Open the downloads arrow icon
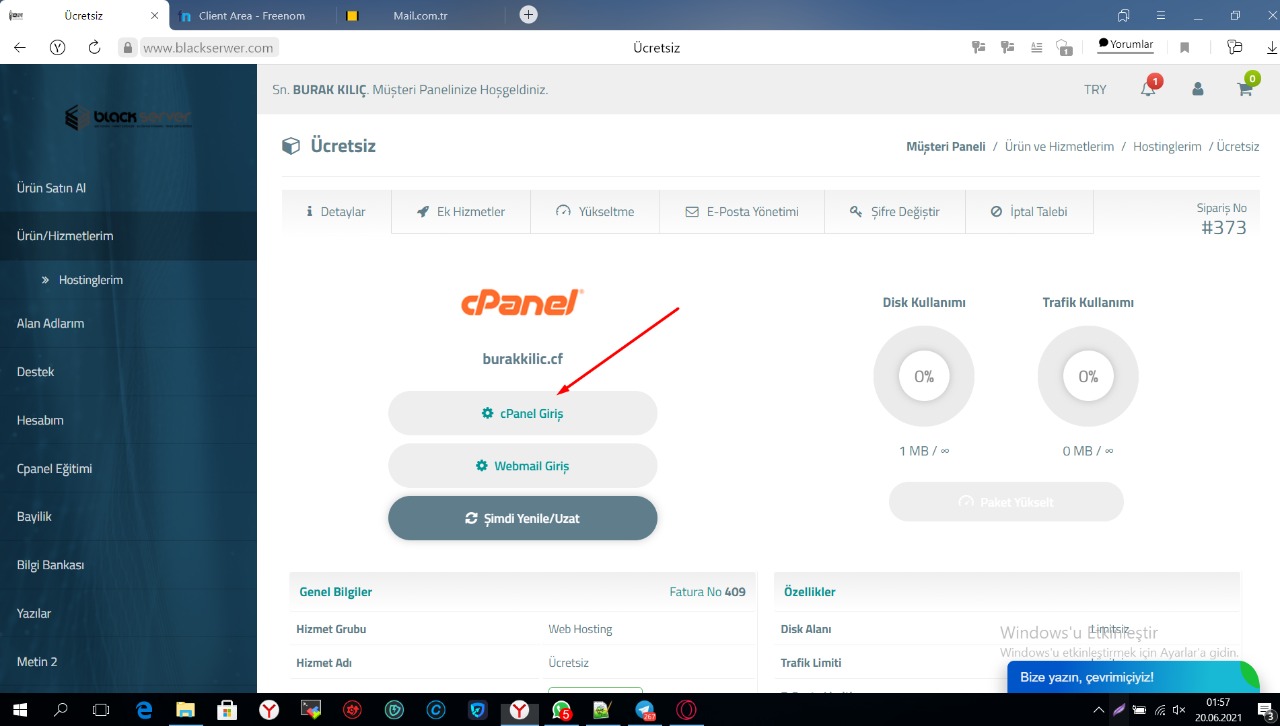 [1272, 47]
